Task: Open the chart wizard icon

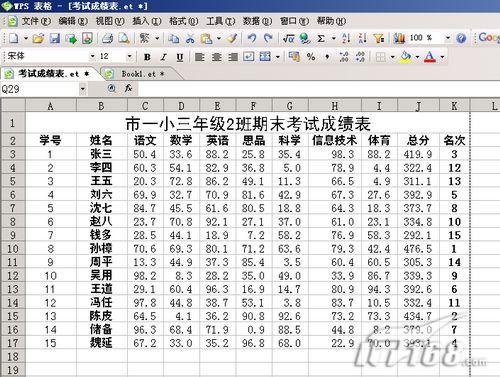Action: coord(399,38)
